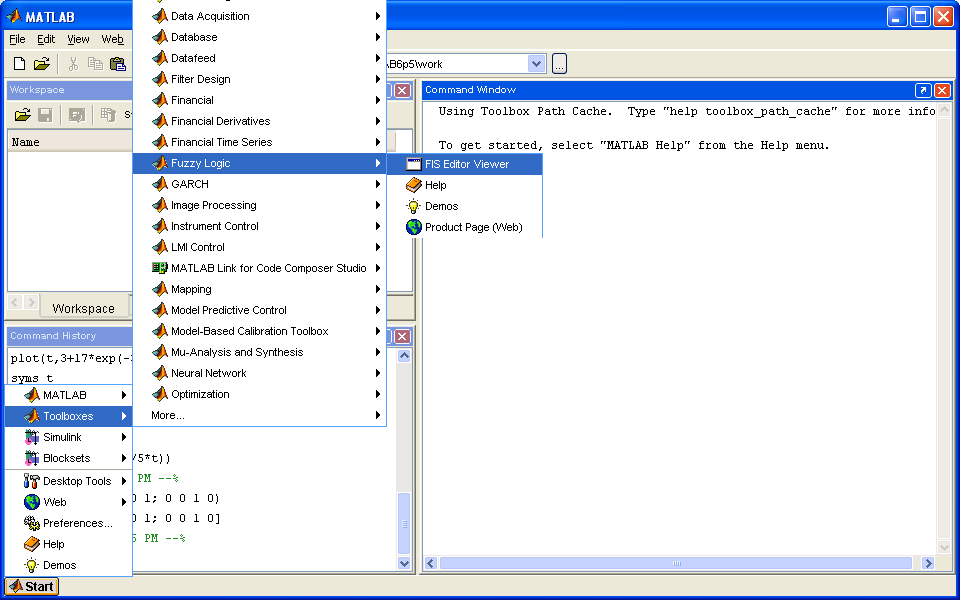Undock the Command Window with arrow icon

tap(923, 91)
